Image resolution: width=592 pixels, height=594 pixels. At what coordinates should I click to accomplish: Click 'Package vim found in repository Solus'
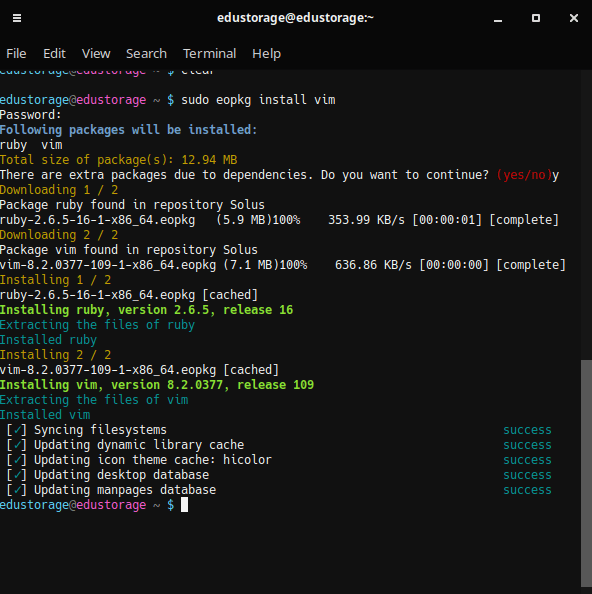pyautogui.click(x=129, y=250)
